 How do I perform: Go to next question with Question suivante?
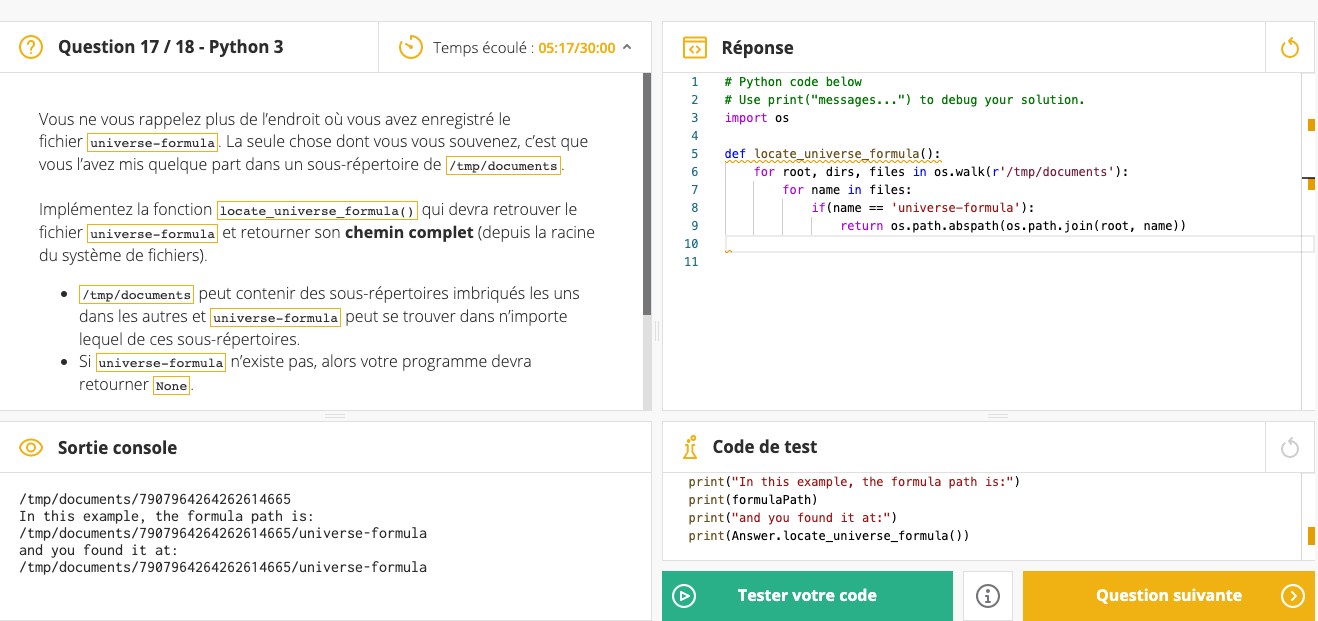1170,596
